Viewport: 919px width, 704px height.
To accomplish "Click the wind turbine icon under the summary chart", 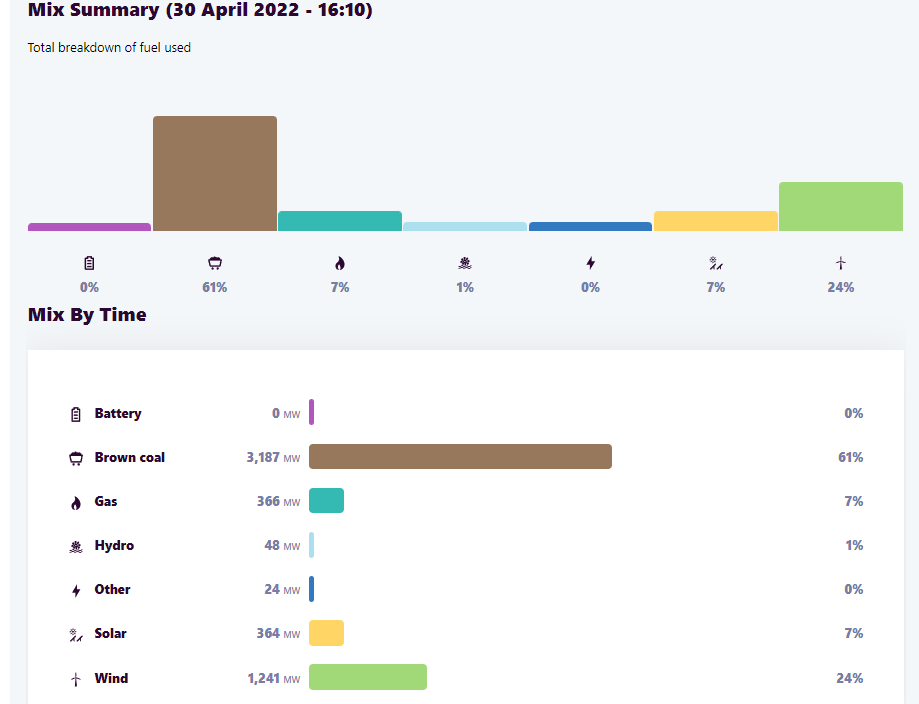I will point(840,263).
